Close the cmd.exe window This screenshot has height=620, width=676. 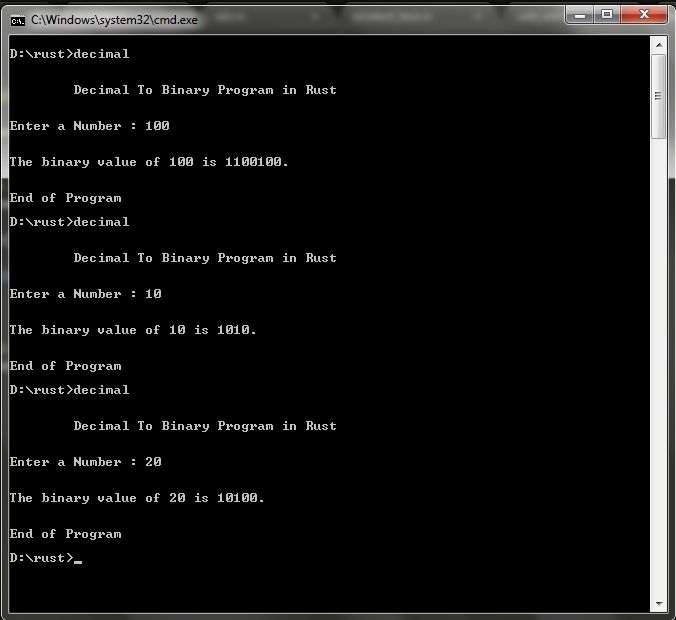[644, 15]
